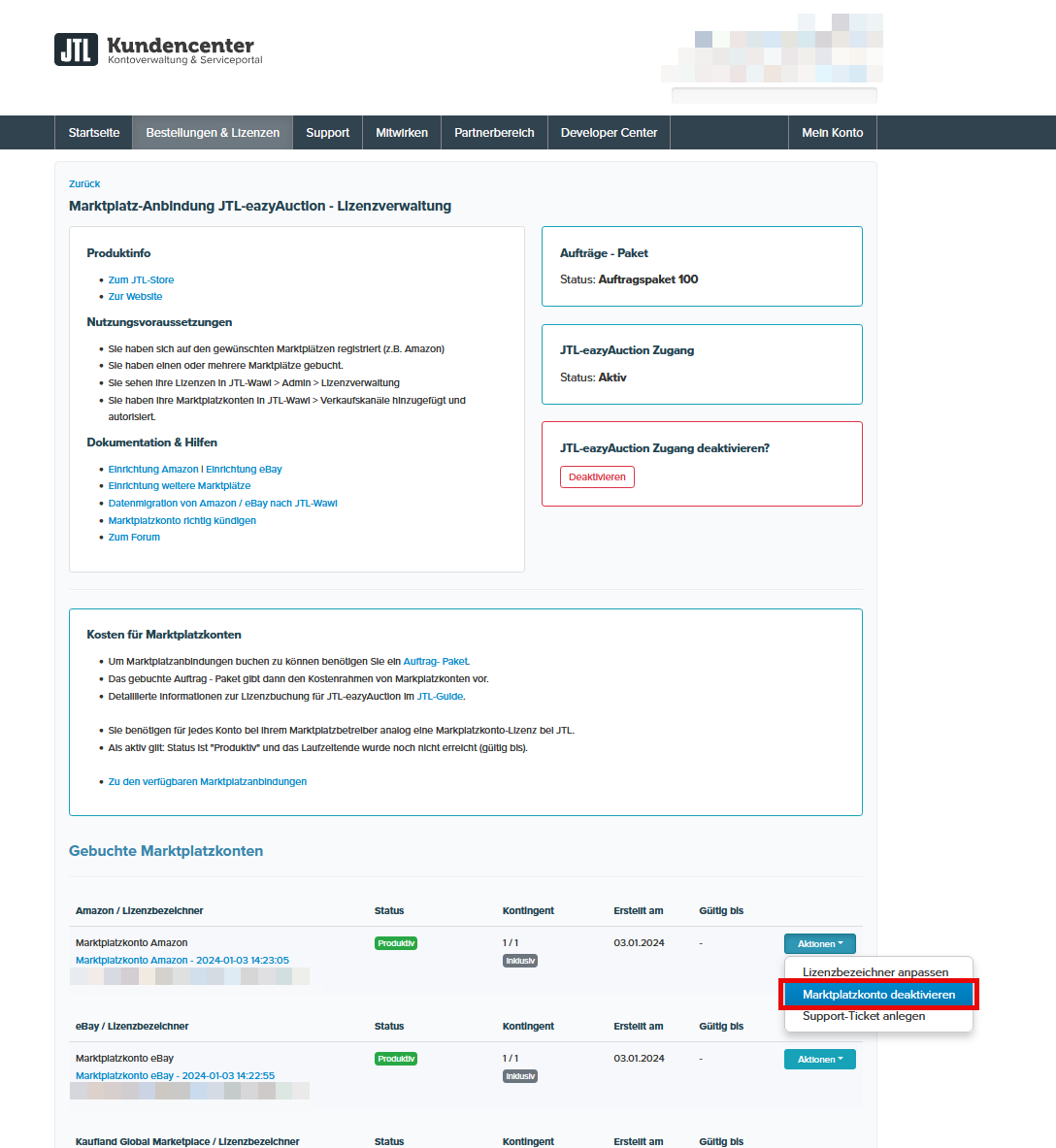Image resolution: width=1056 pixels, height=1148 pixels.
Task: Click the 'Nutzungsvoraussetzungen' heading
Action: click(x=159, y=322)
